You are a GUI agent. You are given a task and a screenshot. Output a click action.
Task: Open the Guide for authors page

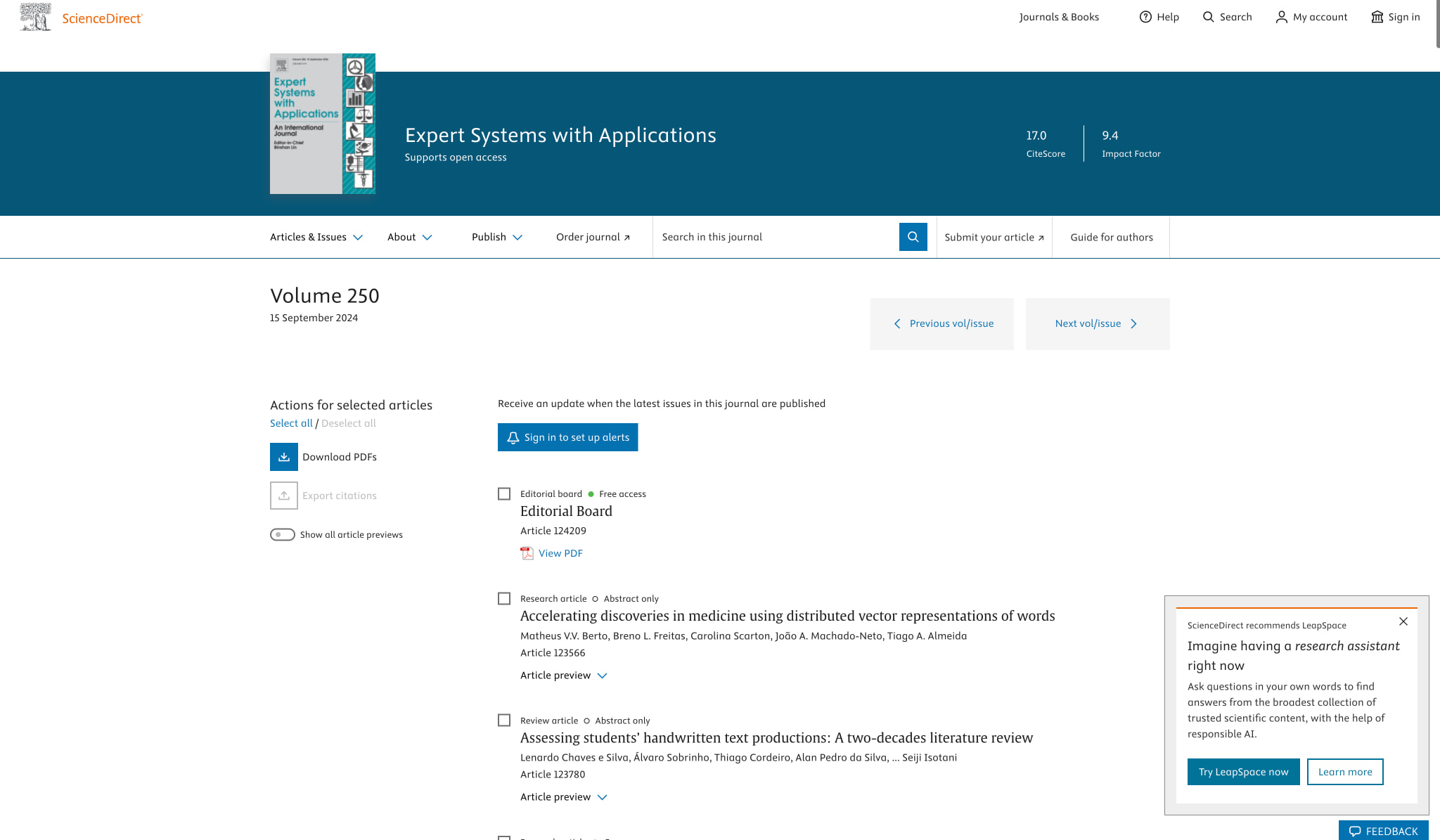coord(1112,238)
